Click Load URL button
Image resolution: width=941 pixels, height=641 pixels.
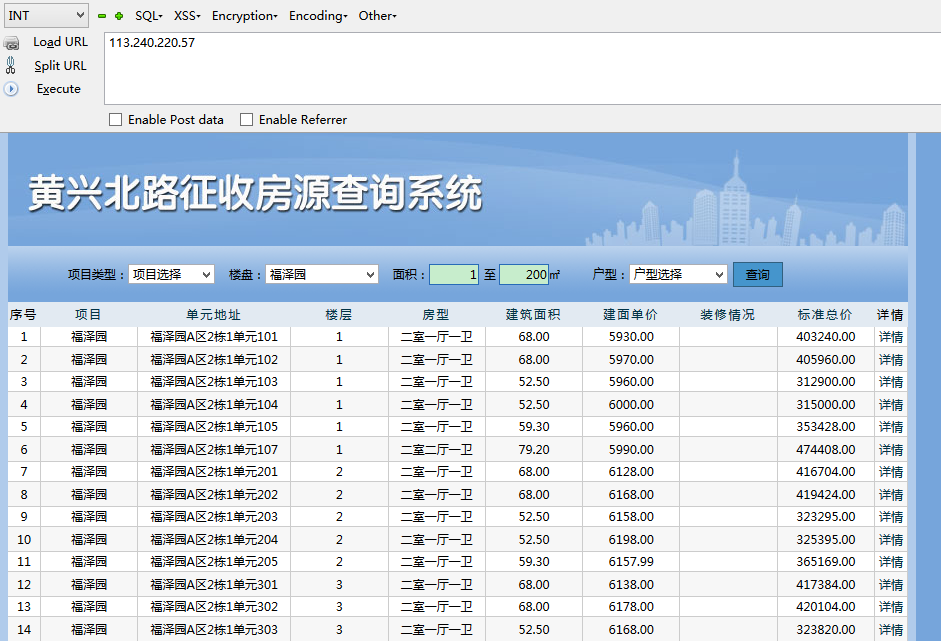click(x=60, y=42)
